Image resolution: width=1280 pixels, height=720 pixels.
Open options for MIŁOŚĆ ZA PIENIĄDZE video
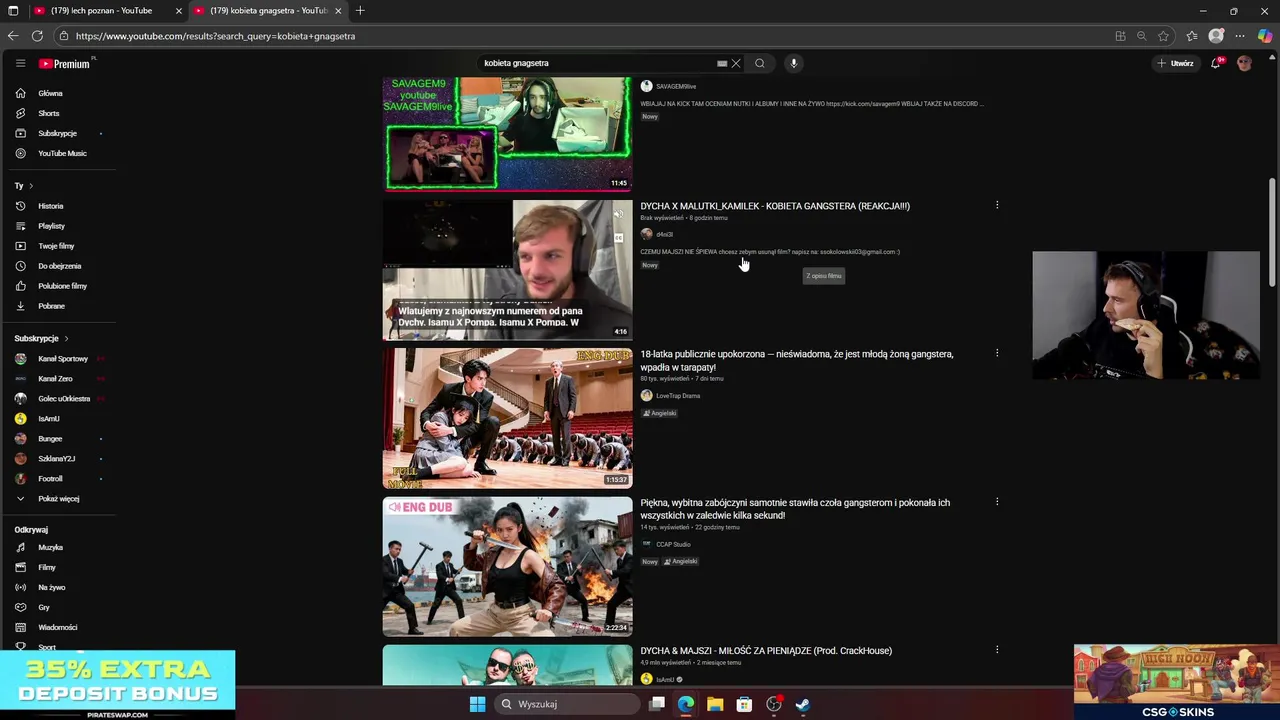pos(997,650)
